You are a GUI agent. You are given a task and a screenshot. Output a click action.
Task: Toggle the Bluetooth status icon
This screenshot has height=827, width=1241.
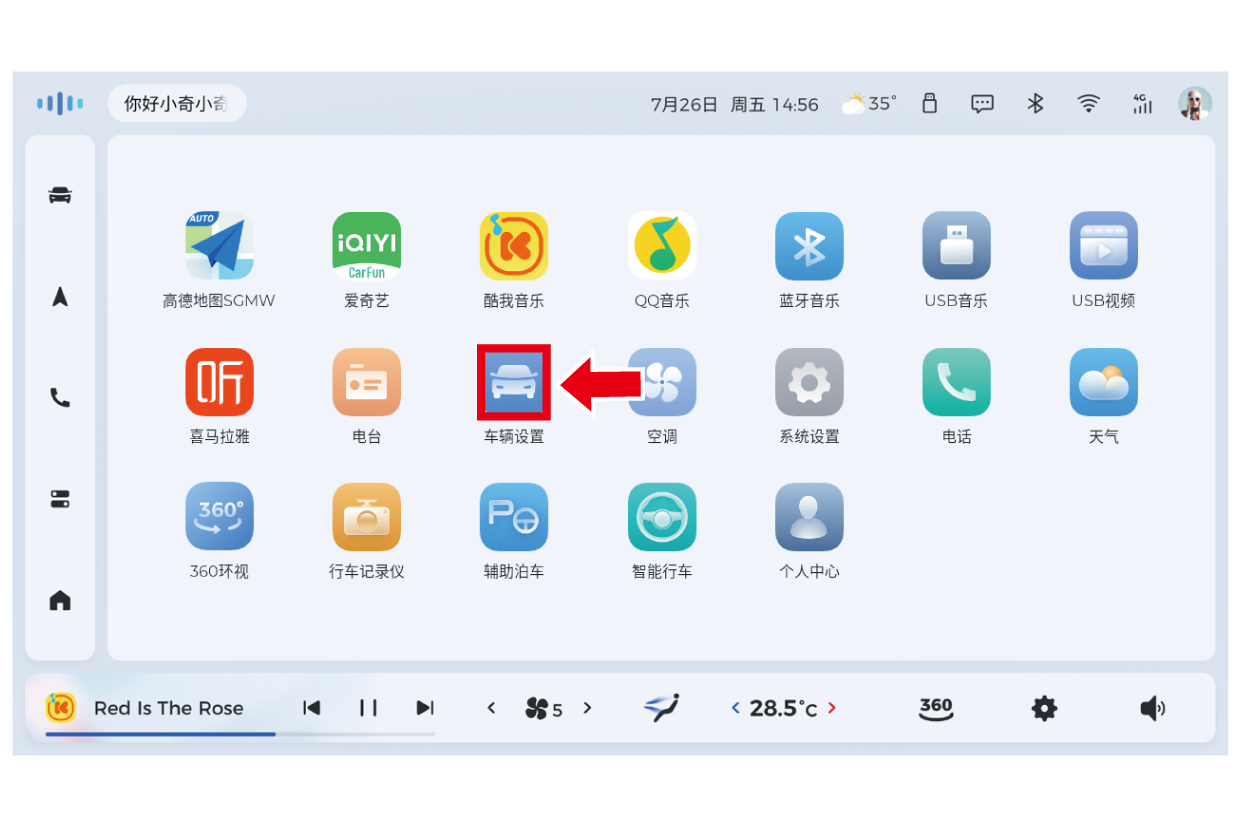1036,103
